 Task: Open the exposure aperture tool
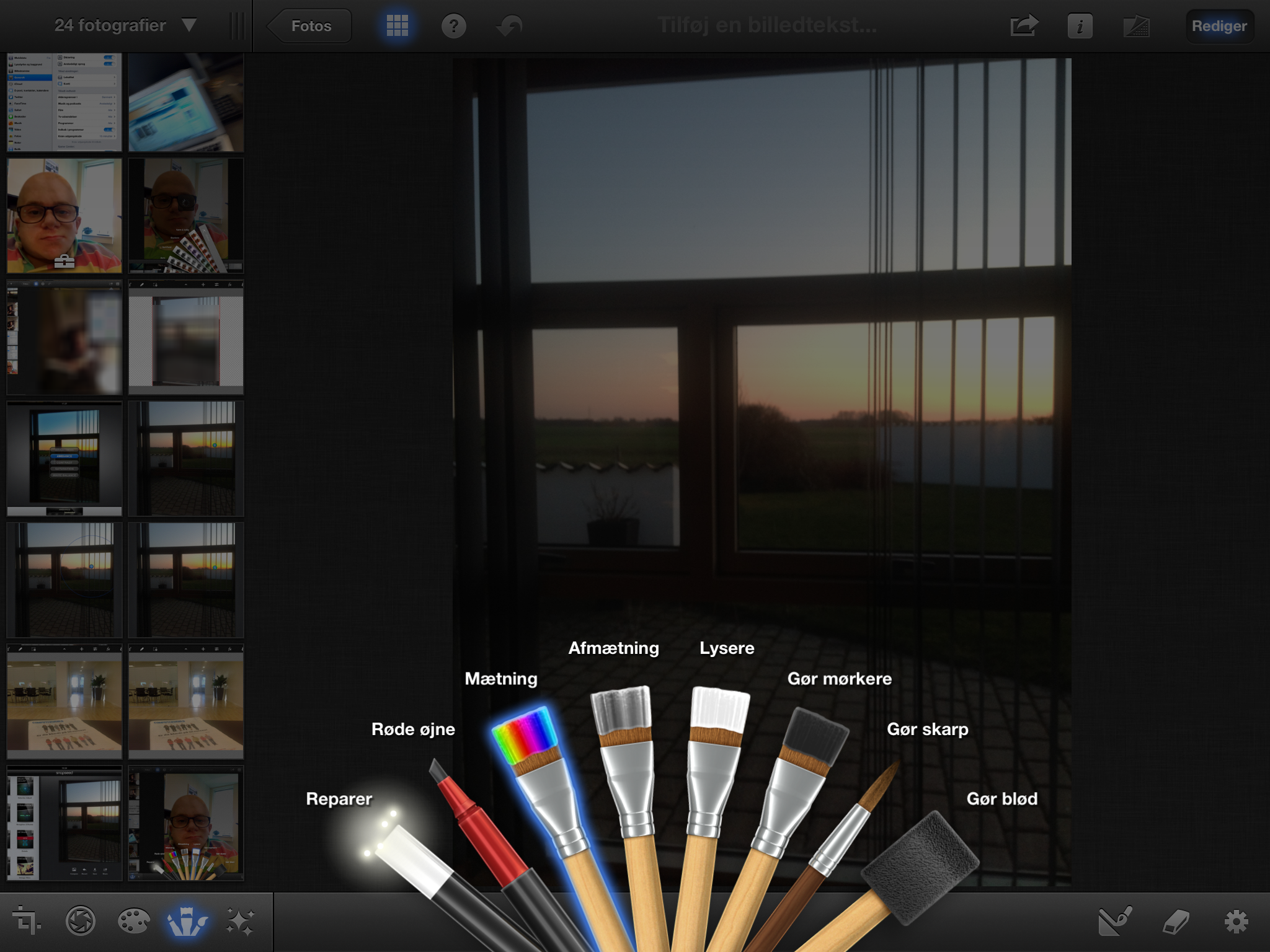[81, 920]
